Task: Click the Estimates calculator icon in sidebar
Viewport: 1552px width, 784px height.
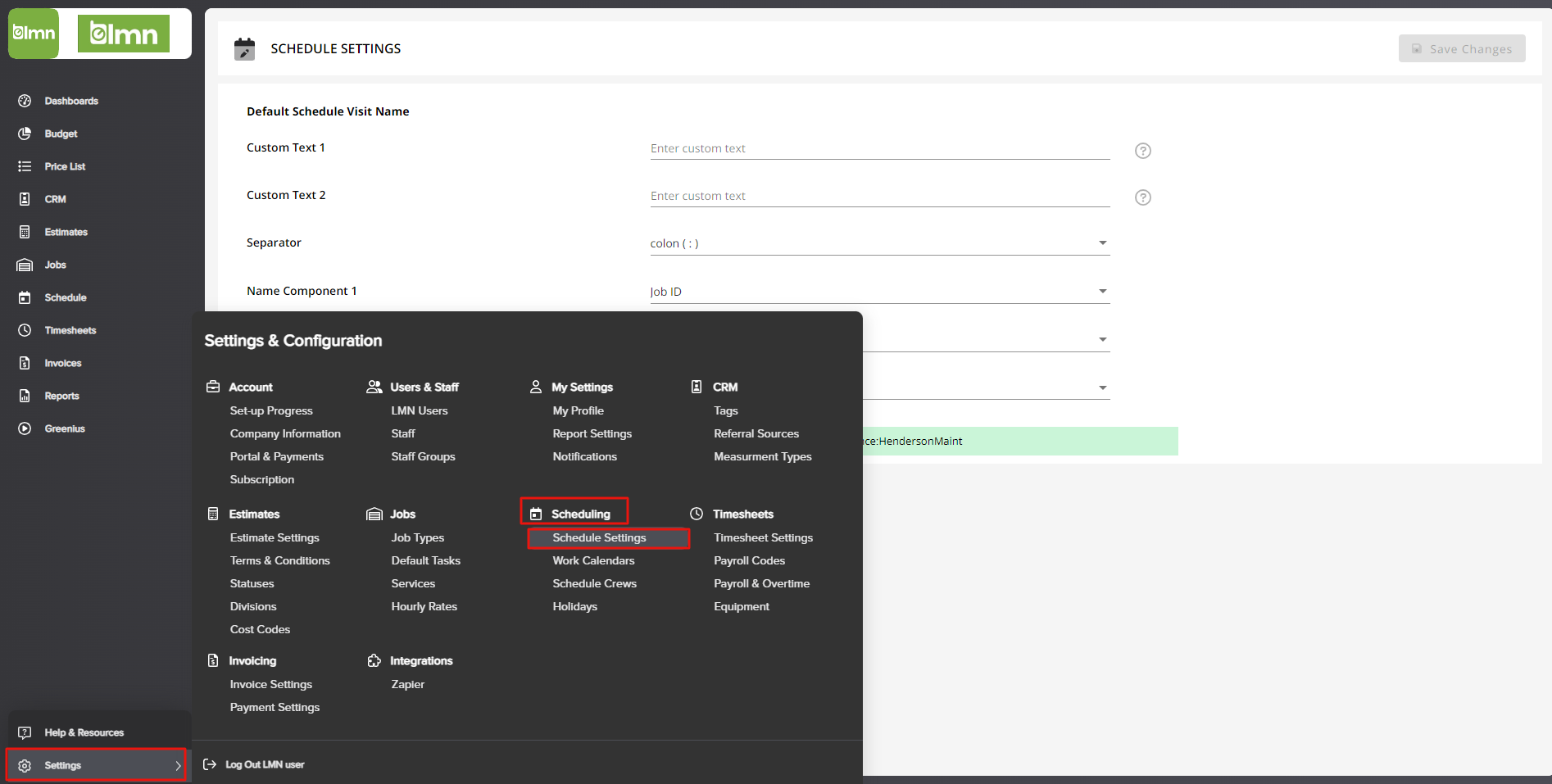Action: pos(25,232)
